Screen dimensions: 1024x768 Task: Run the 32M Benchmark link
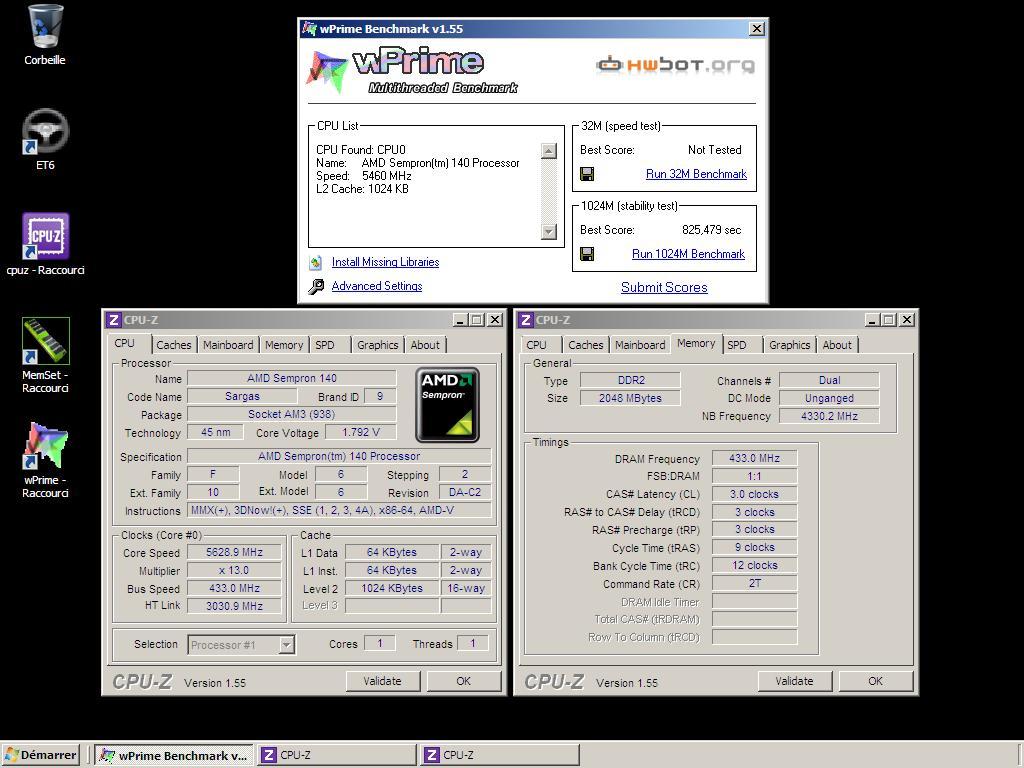696,174
